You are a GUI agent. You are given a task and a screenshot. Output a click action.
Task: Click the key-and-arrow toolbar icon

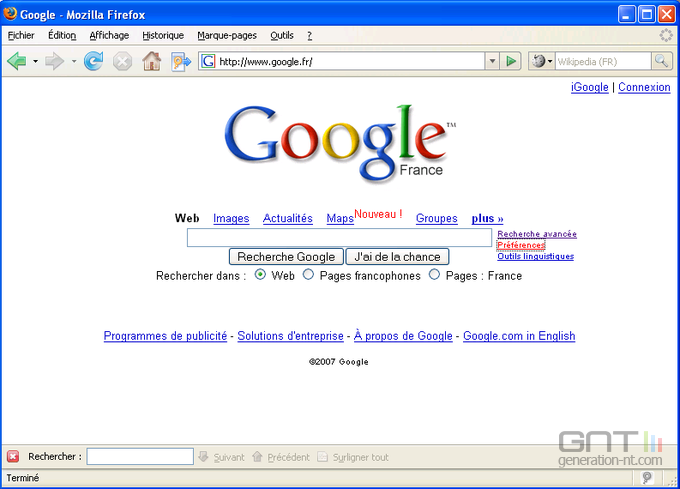click(x=181, y=61)
